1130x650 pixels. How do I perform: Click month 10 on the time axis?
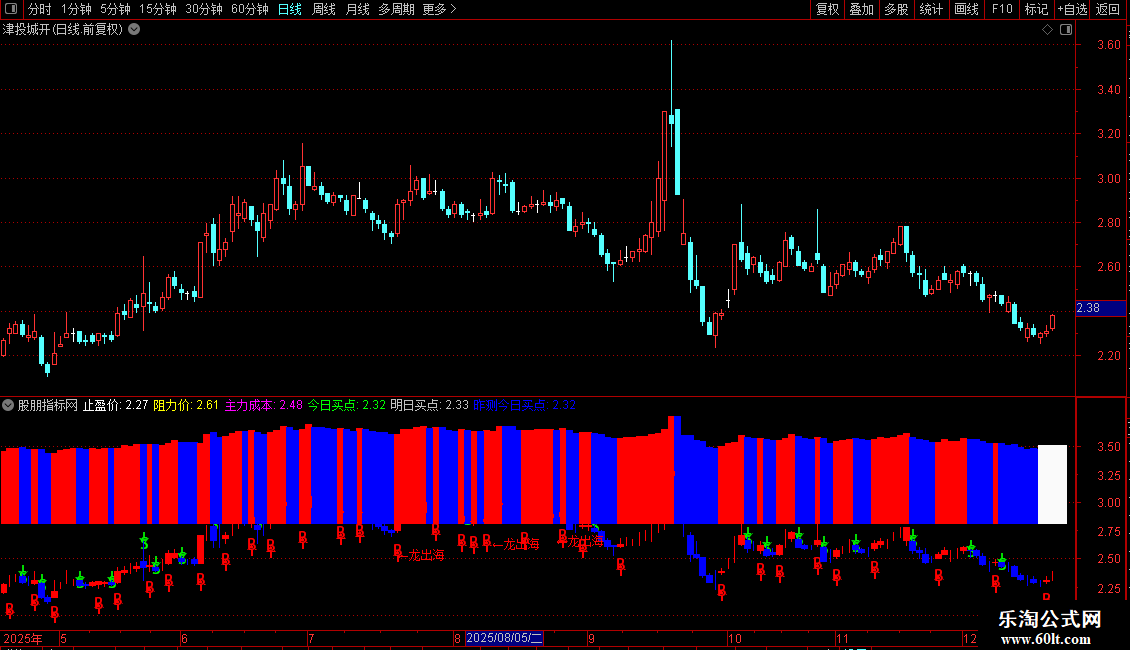pyautogui.click(x=734, y=638)
